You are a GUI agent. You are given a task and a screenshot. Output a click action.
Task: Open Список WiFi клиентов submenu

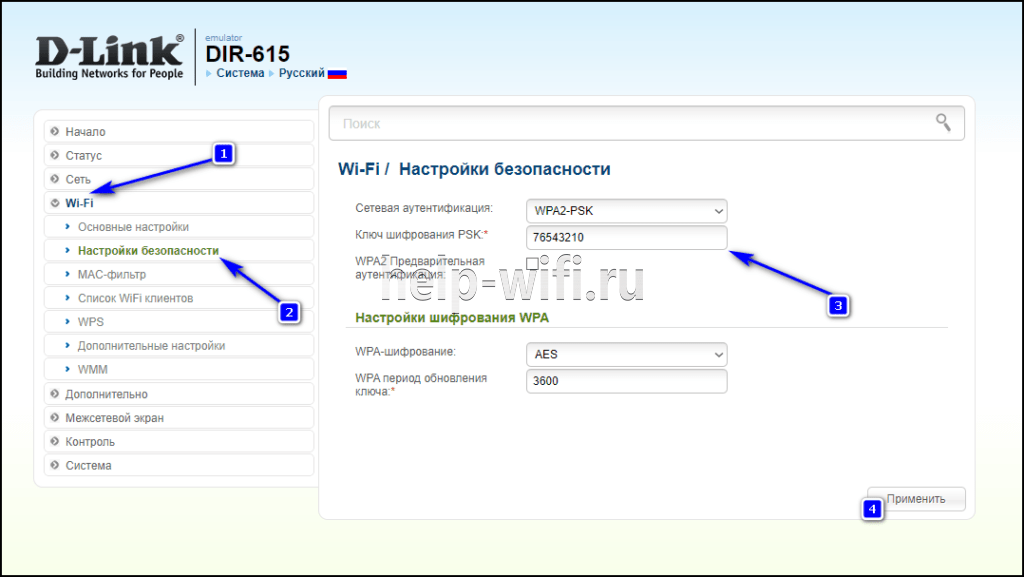179,298
